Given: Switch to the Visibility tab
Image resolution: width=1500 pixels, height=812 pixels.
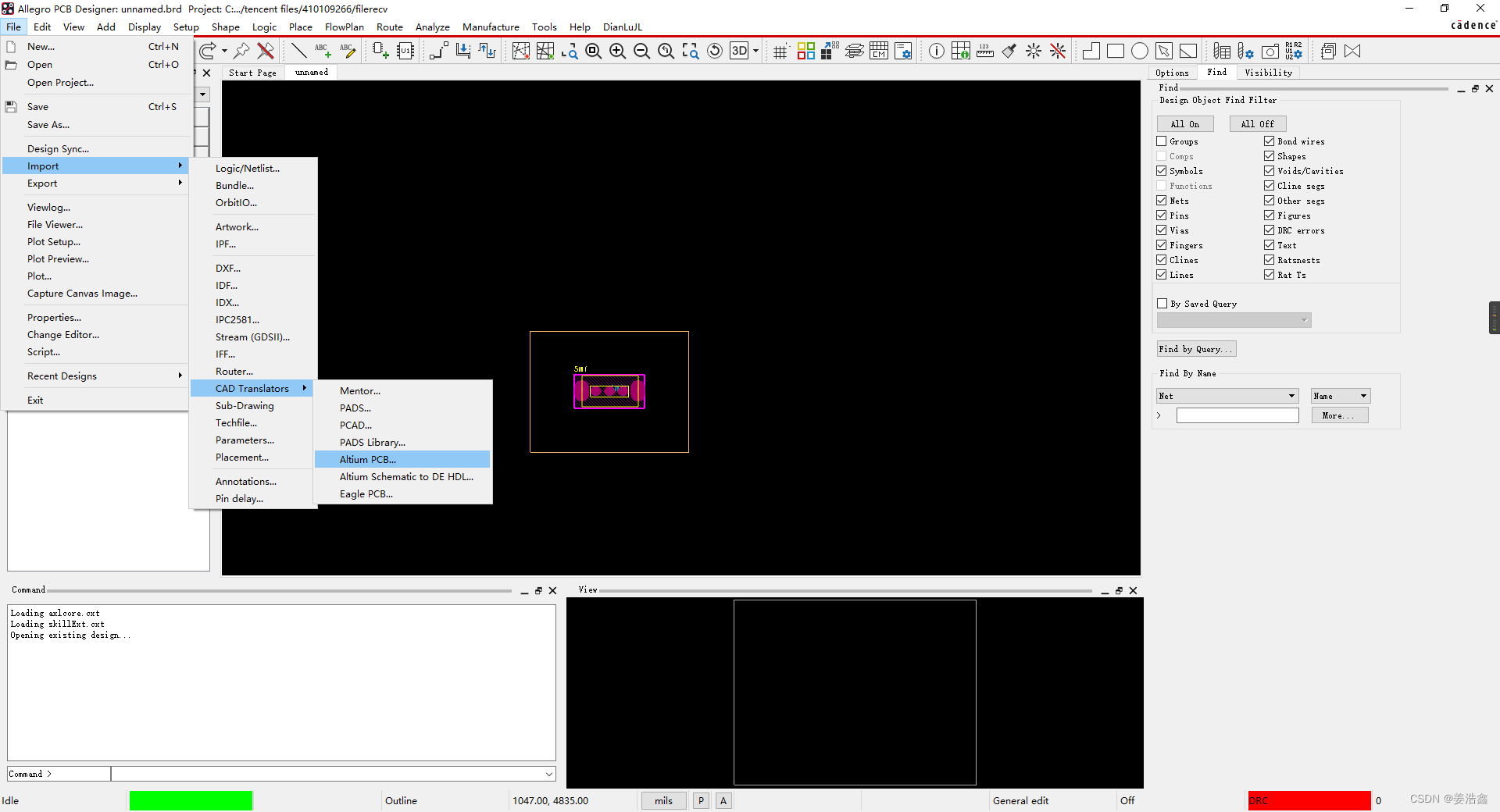Looking at the screenshot, I should [x=1268, y=73].
